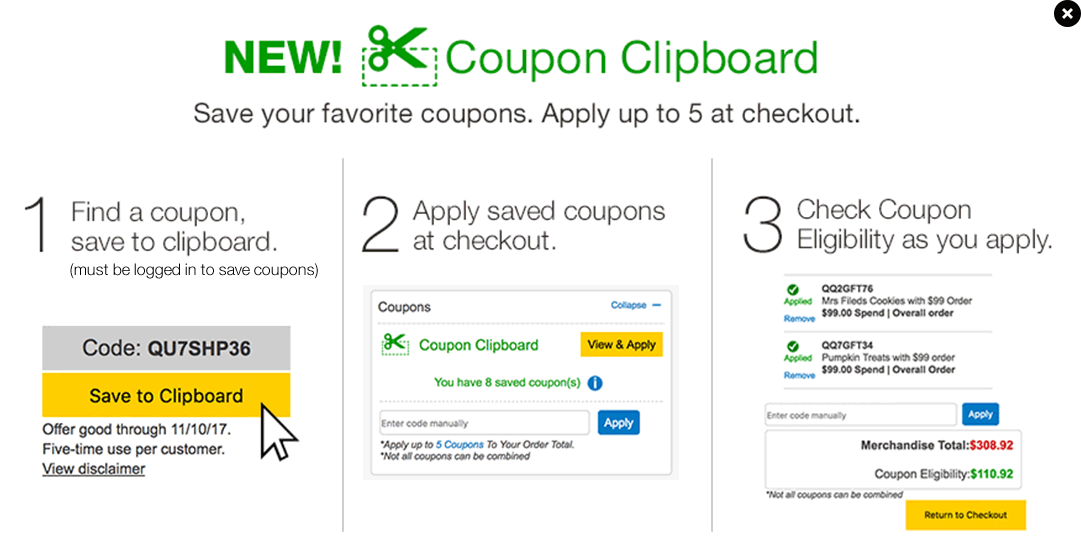1081x546 pixels.
Task: Open the 5 Coupons link
Action: [460, 444]
